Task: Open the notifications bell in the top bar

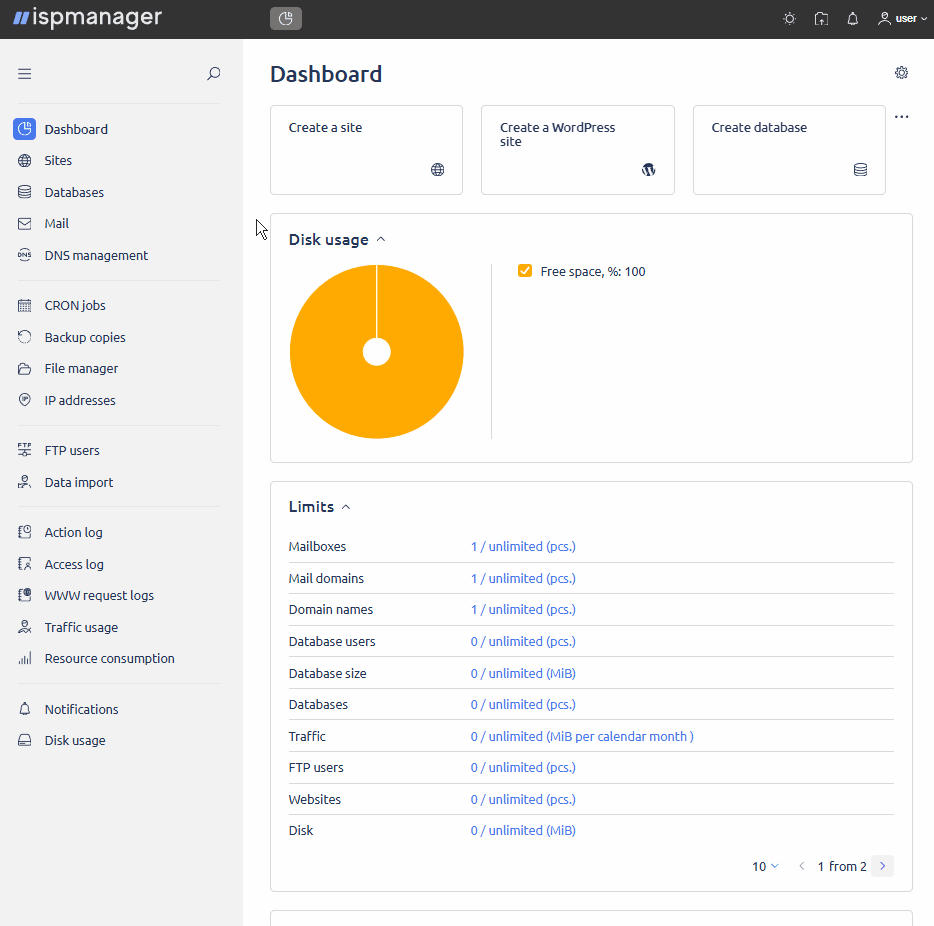Action: (x=853, y=19)
